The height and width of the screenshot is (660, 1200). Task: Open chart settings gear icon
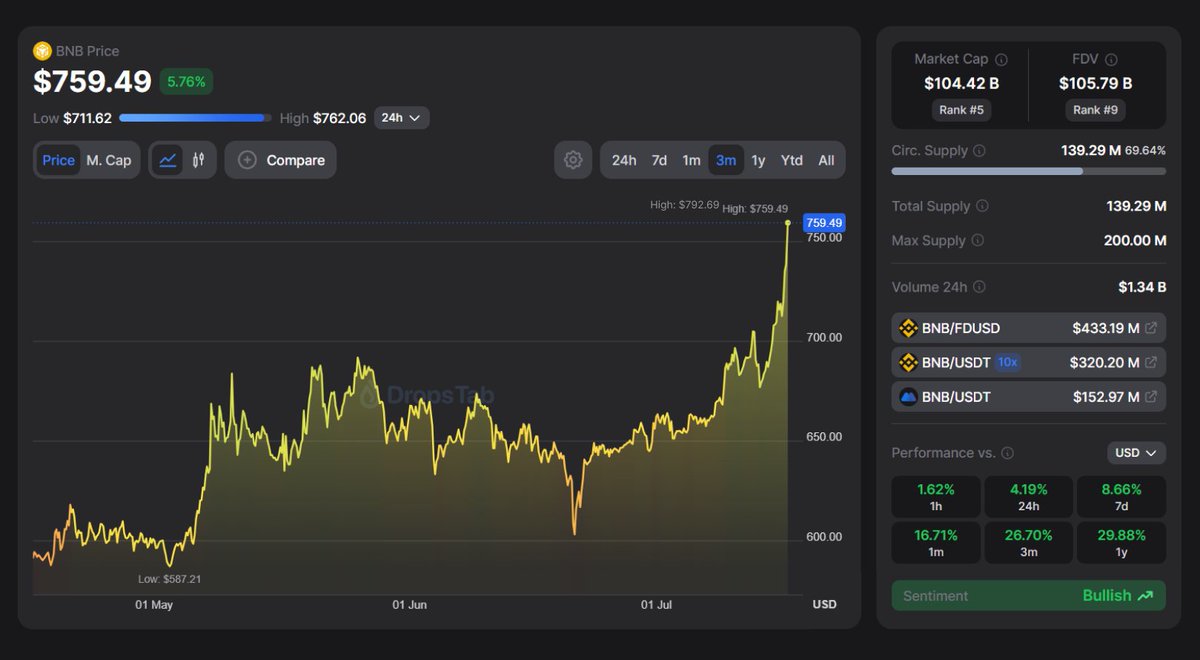pos(573,160)
